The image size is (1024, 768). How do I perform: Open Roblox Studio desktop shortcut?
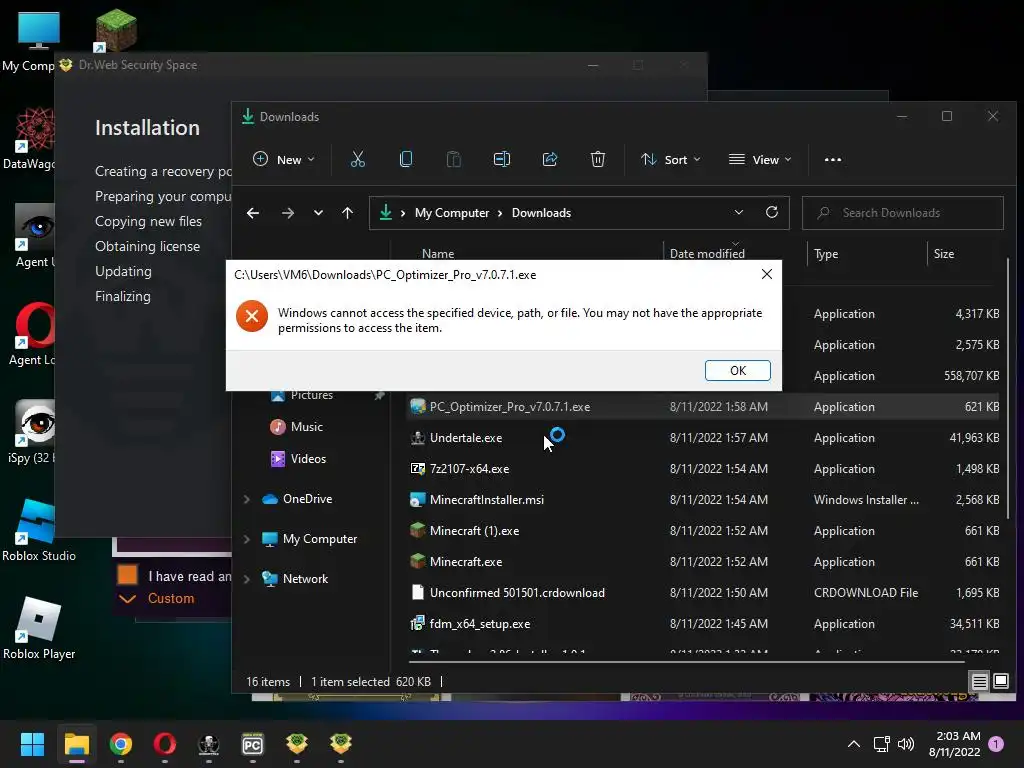39,530
